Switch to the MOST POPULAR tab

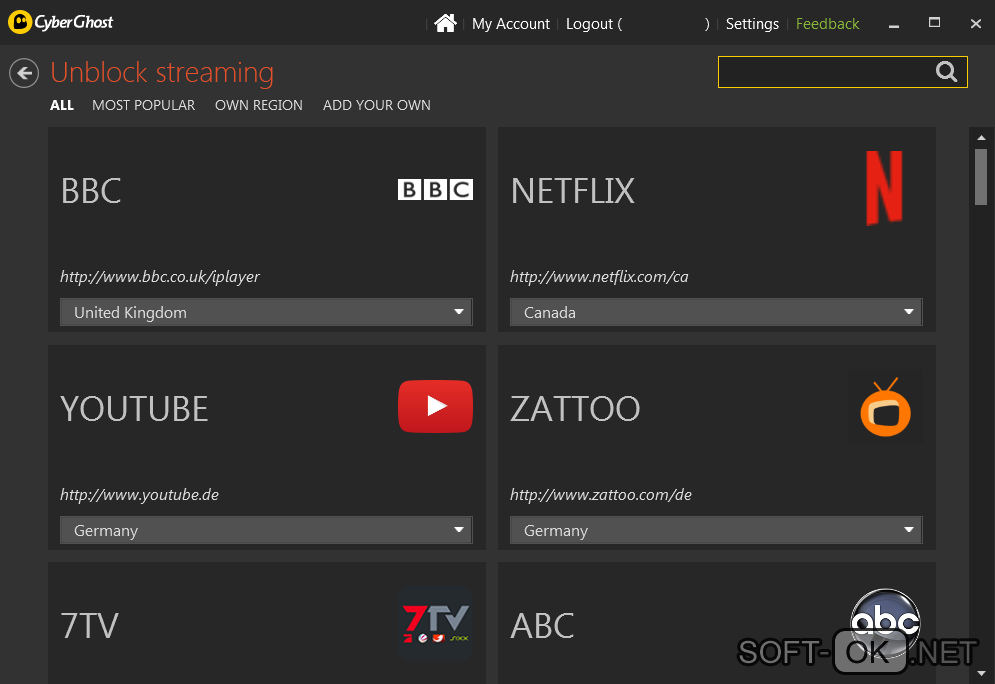(143, 105)
